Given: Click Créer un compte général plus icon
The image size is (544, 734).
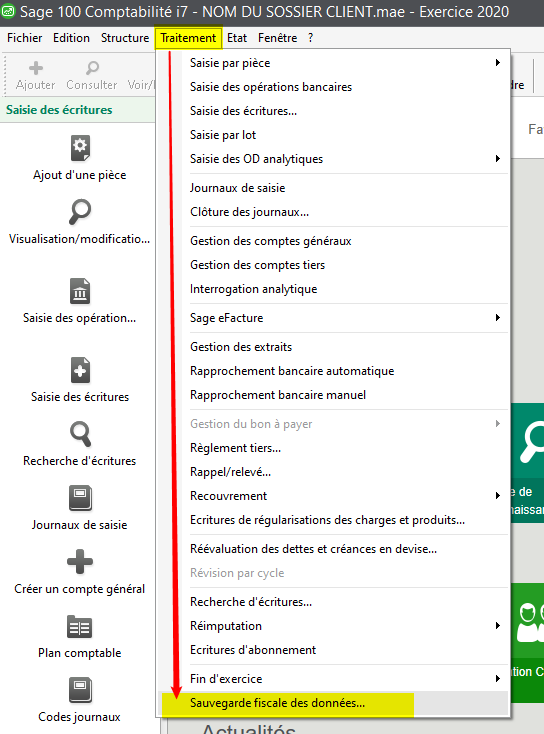Looking at the screenshot, I should [80, 562].
